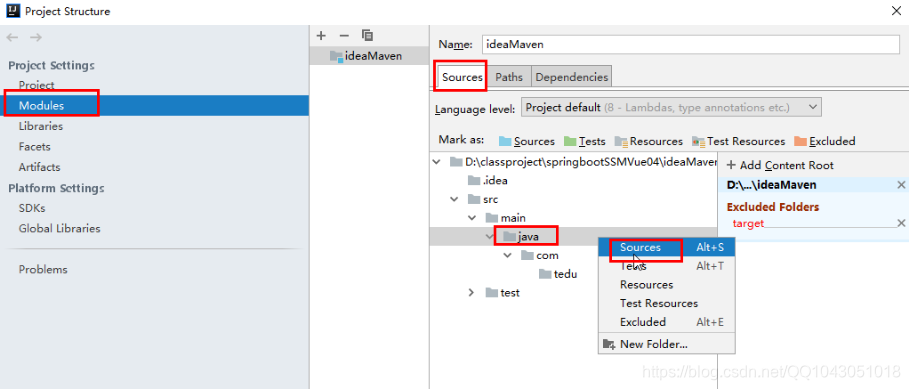Image resolution: width=910 pixels, height=390 pixels.
Task: Switch to the Dependencies tab
Action: coord(572,77)
